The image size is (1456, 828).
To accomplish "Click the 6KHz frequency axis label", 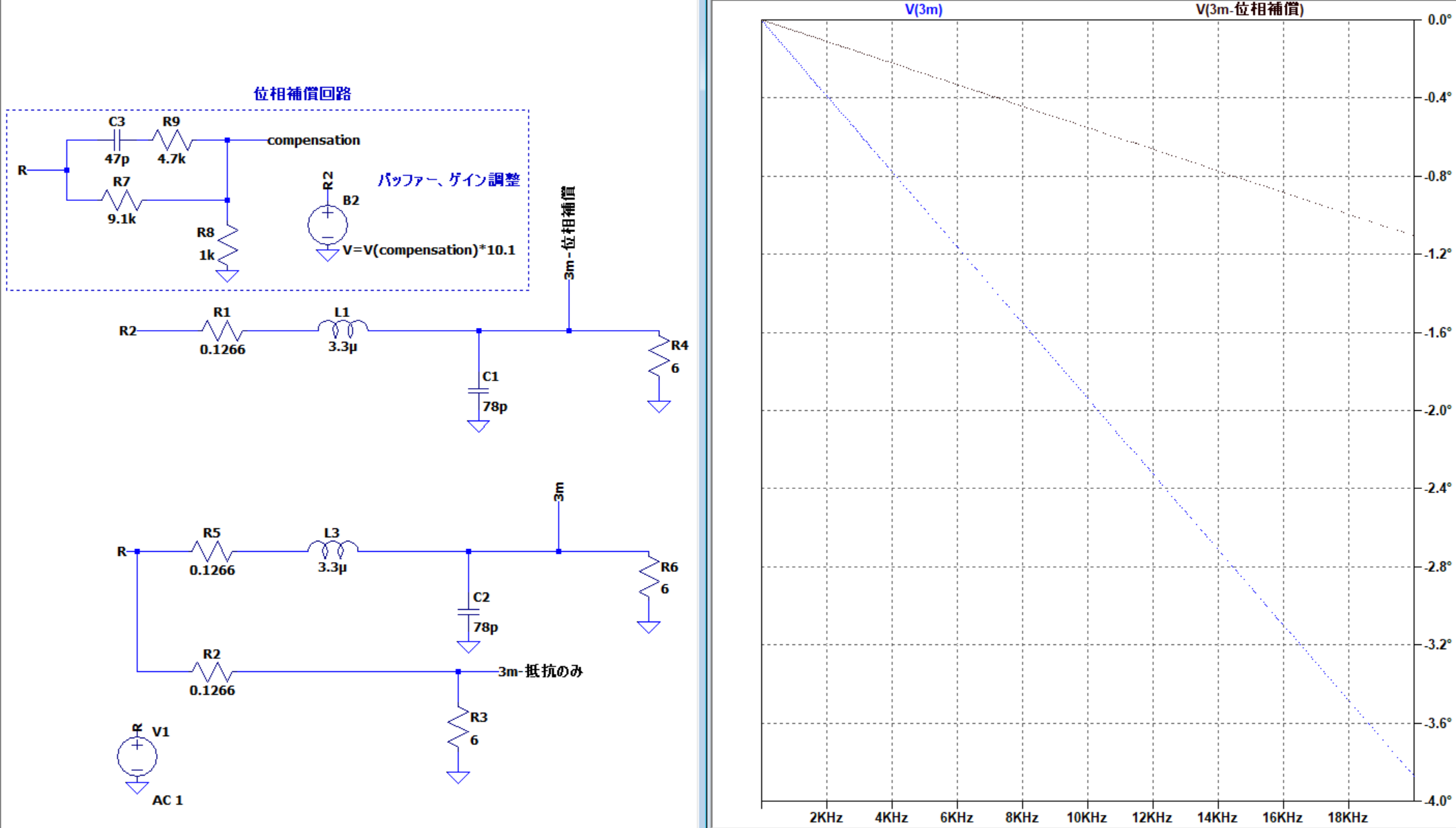I will (x=957, y=818).
